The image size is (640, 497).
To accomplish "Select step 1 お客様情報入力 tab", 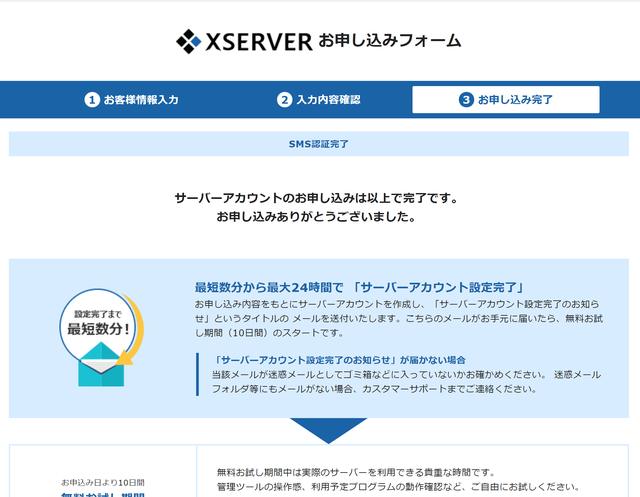I will point(131,100).
